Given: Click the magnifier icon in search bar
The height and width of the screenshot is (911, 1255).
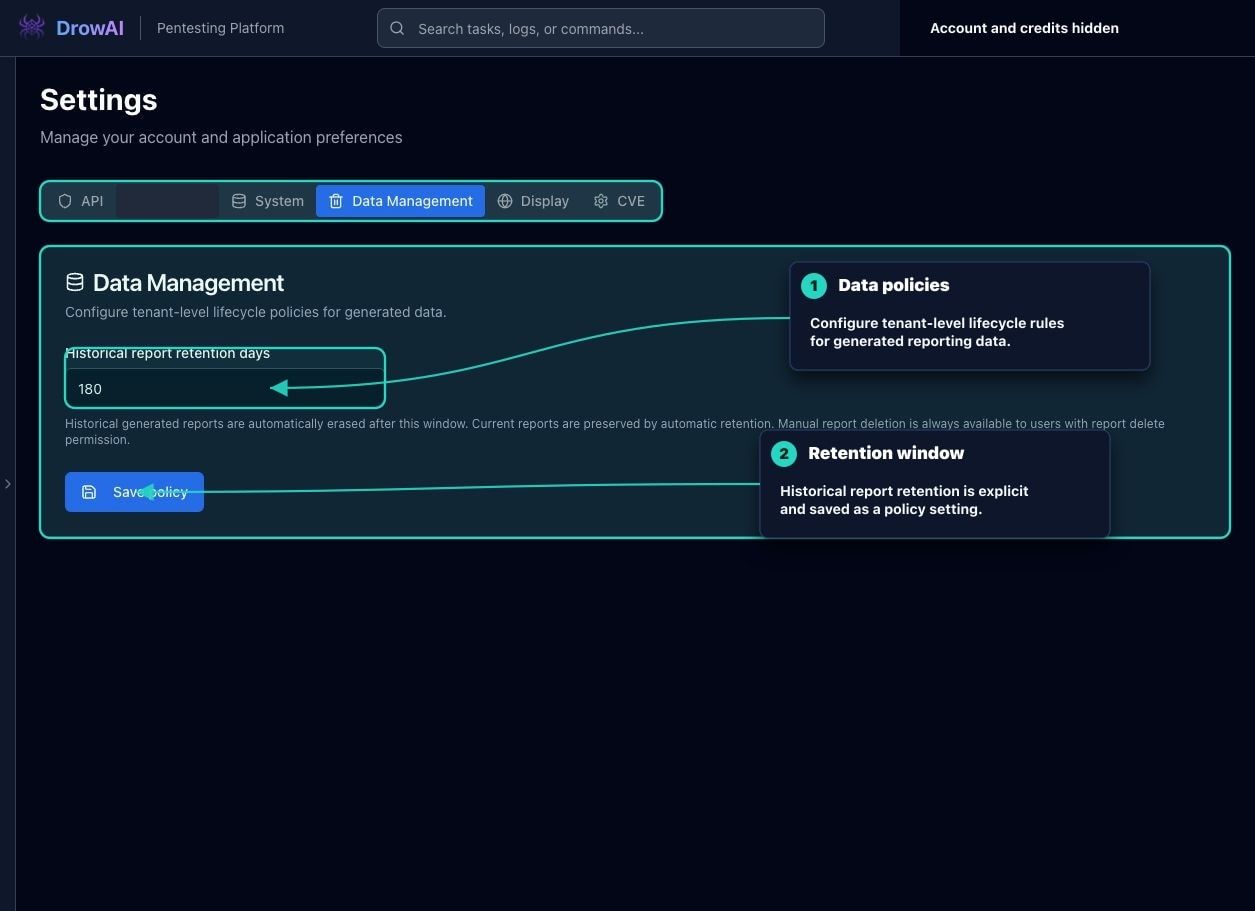Looking at the screenshot, I should point(397,28).
